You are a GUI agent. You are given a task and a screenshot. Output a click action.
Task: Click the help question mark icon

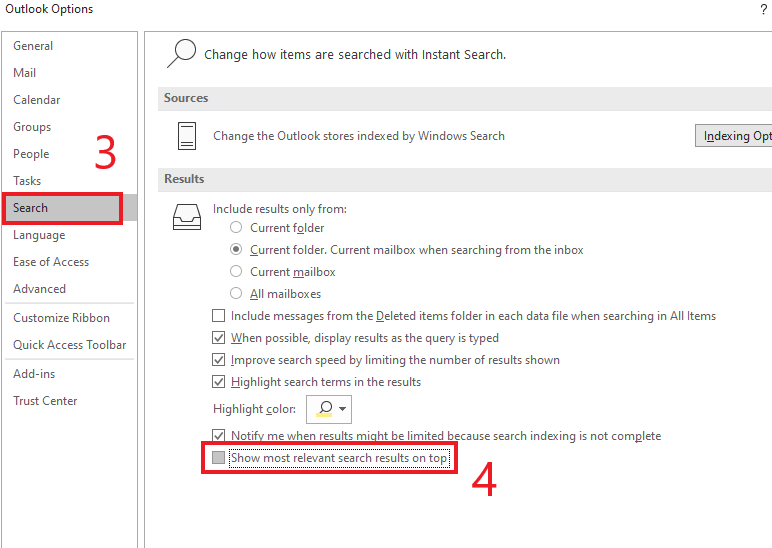(764, 9)
